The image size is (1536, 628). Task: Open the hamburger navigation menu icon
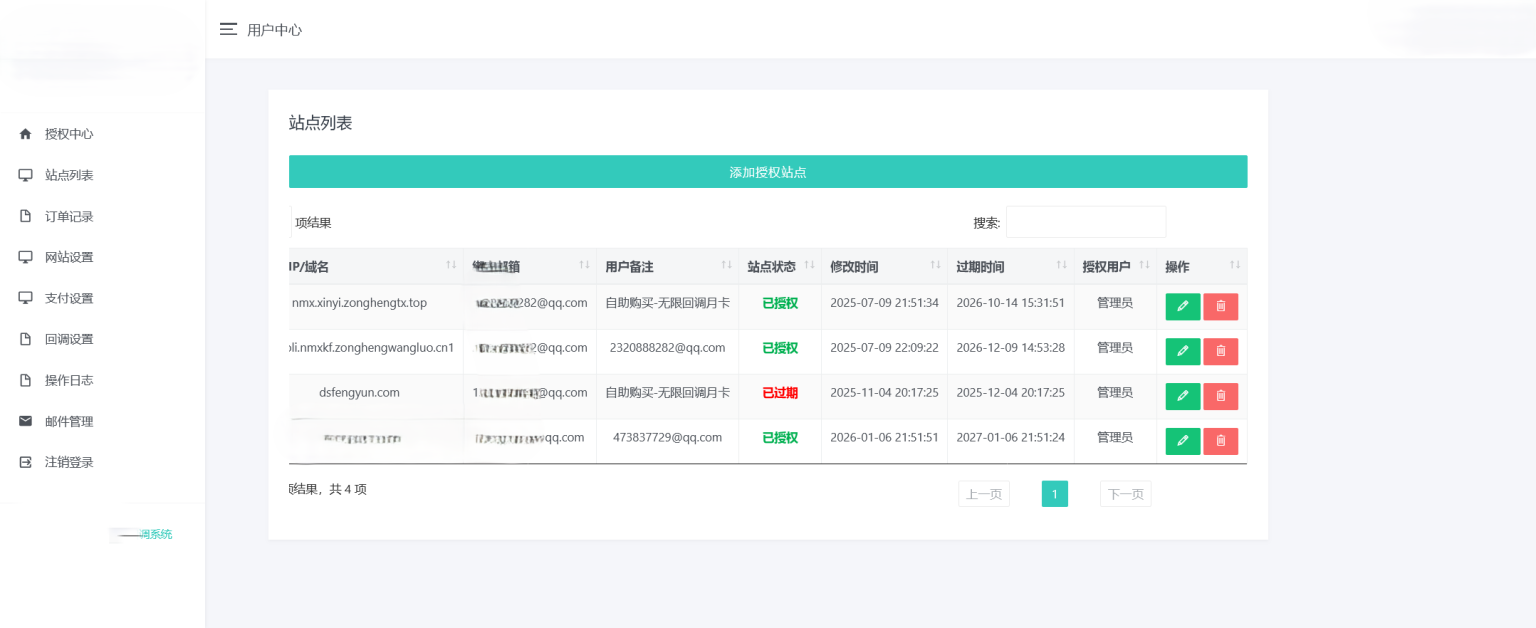pyautogui.click(x=228, y=29)
